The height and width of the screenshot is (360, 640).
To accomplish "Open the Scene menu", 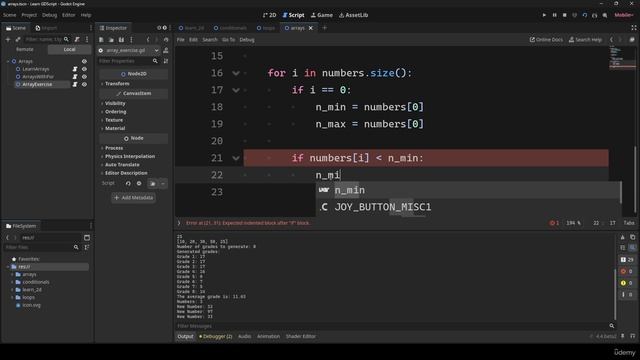I will pos(10,15).
